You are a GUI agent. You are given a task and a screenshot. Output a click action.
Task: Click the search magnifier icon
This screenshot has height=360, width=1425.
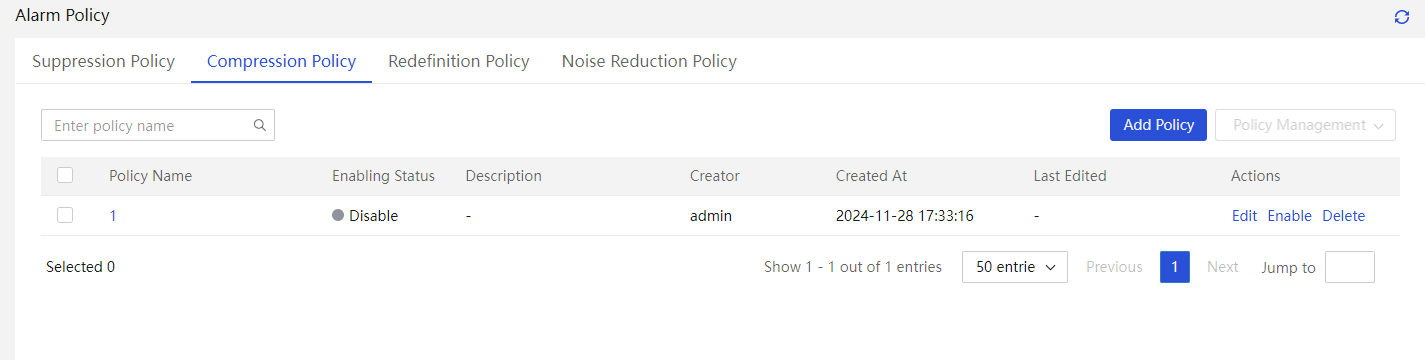[x=259, y=125]
